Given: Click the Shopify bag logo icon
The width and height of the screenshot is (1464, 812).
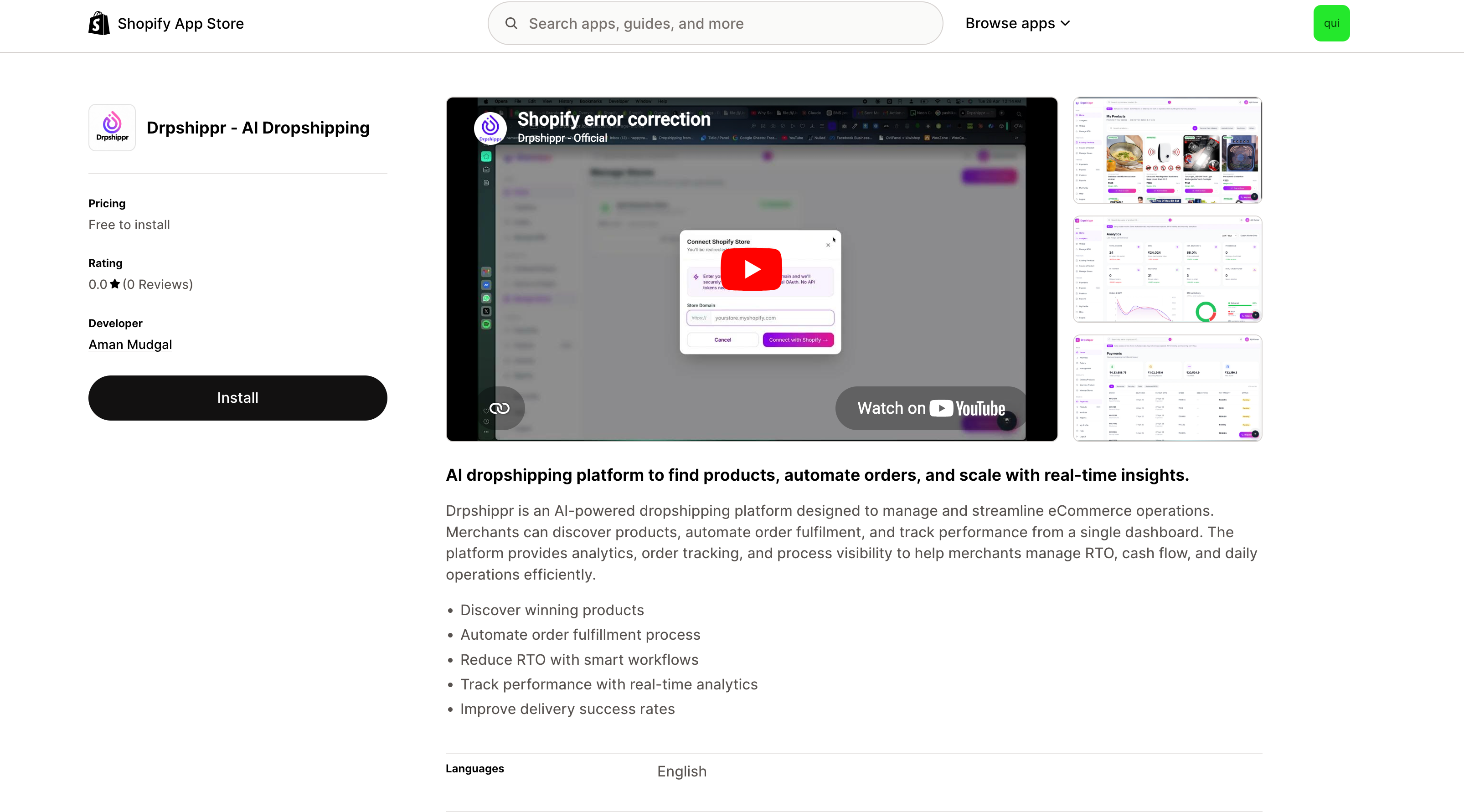Looking at the screenshot, I should click(99, 23).
